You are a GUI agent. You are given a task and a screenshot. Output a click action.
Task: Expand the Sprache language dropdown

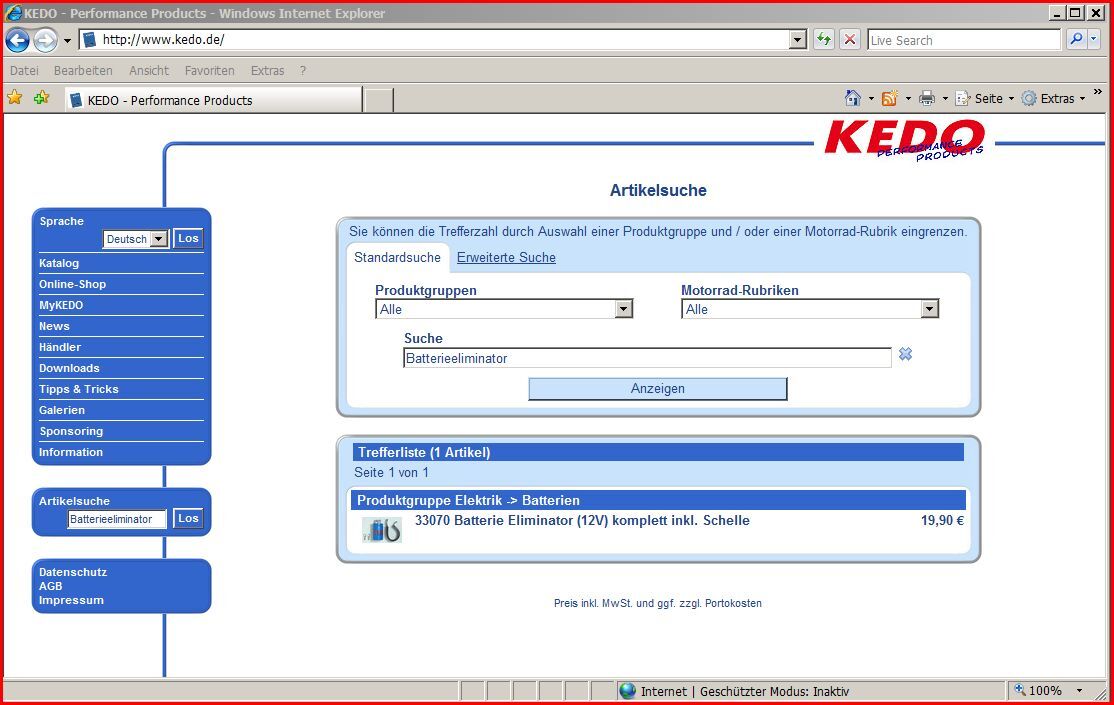(158, 239)
